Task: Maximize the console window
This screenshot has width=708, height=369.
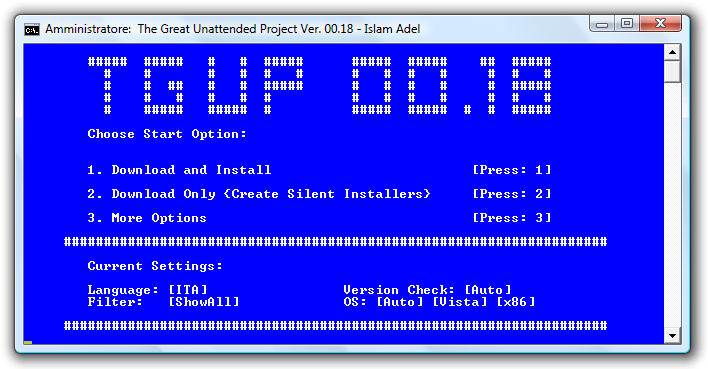Action: [x=627, y=23]
